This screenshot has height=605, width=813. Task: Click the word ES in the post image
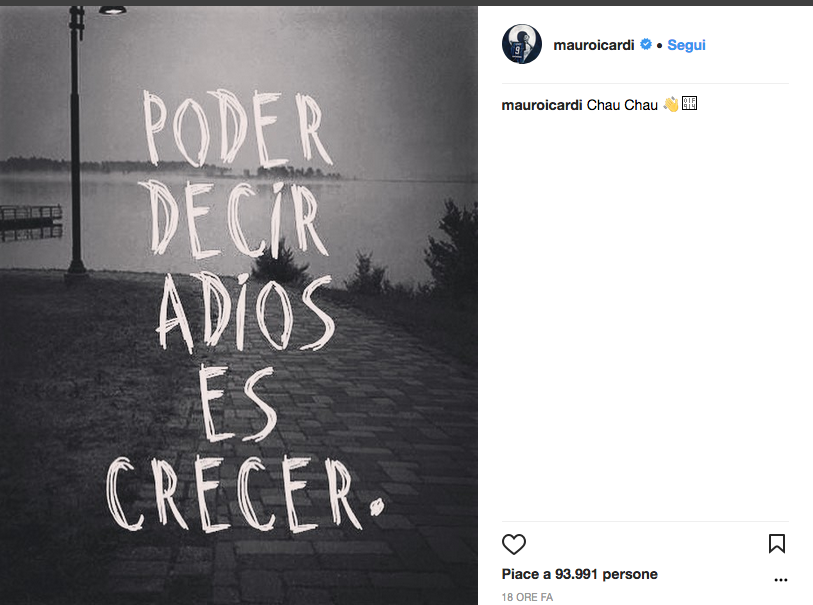pyautogui.click(x=236, y=404)
